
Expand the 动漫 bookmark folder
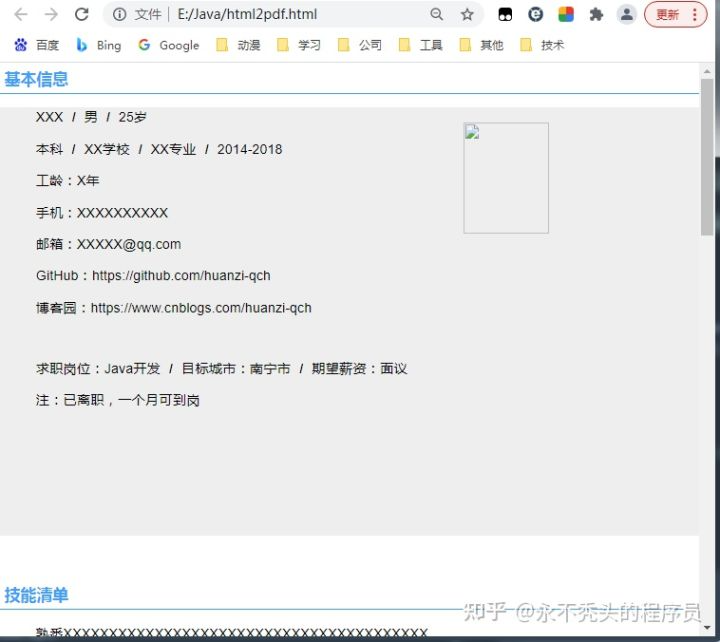click(238, 45)
